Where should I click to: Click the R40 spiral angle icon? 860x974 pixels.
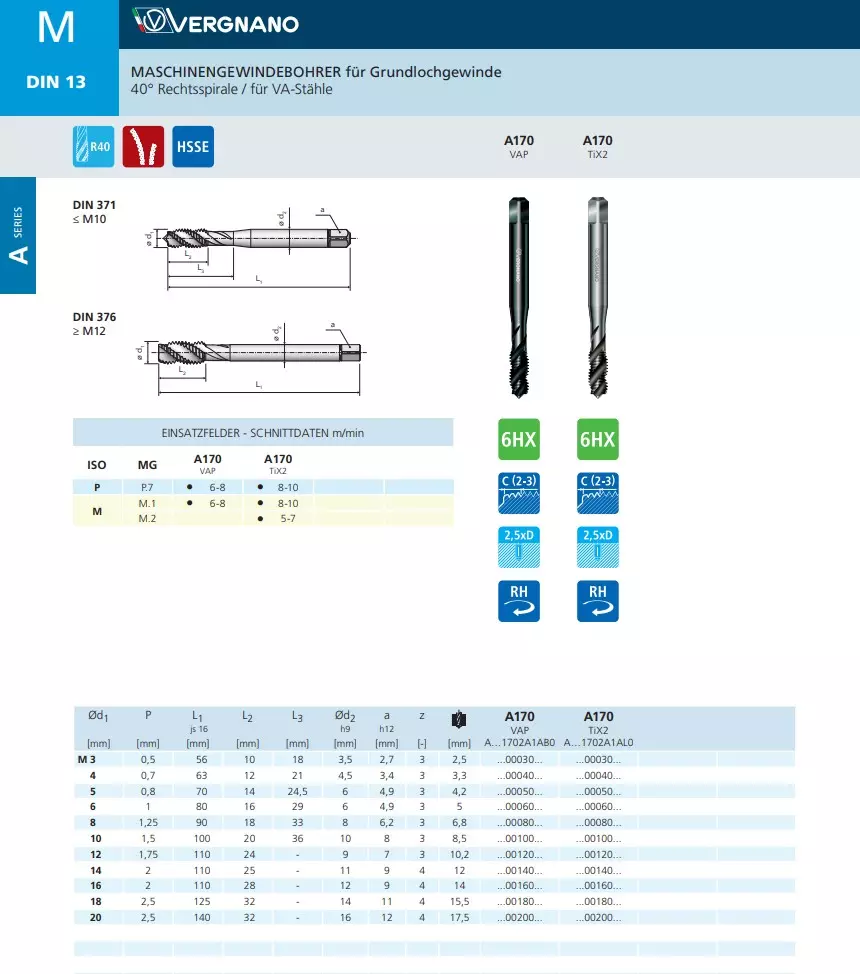tap(94, 147)
